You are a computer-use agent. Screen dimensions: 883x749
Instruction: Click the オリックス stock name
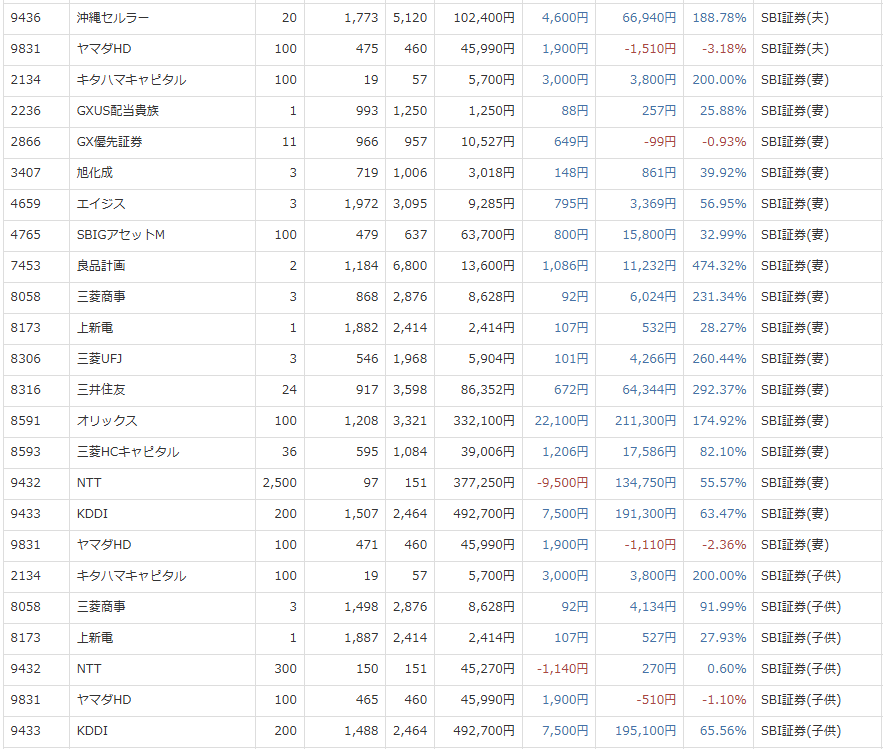(107, 421)
